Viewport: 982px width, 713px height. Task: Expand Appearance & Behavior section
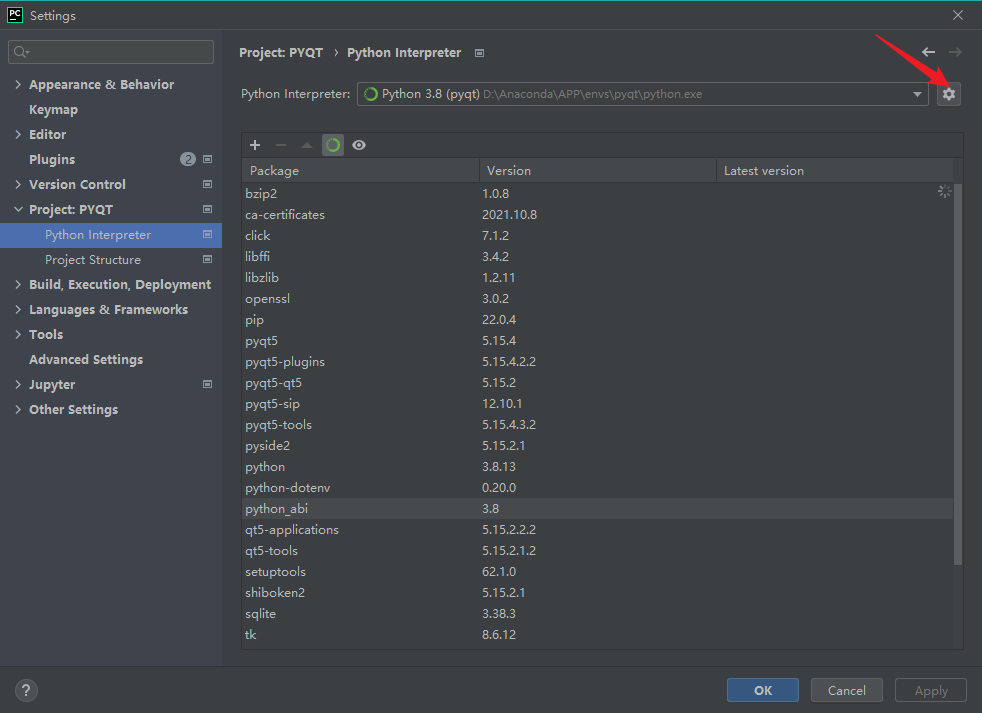[x=18, y=84]
